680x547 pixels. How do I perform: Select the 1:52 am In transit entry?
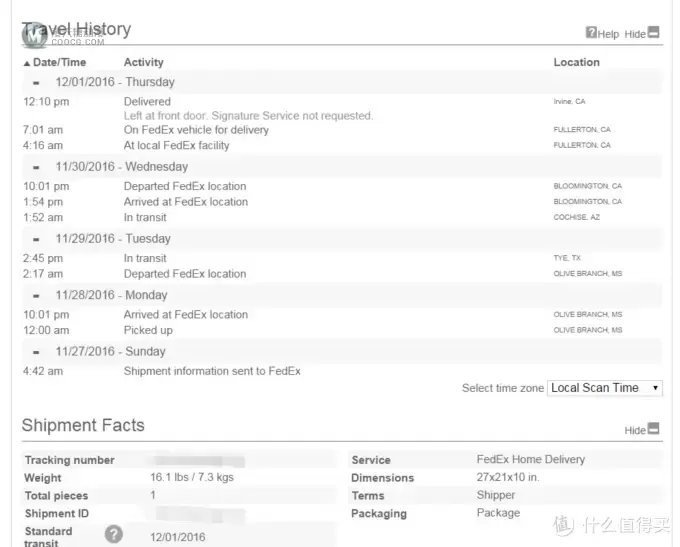click(145, 218)
